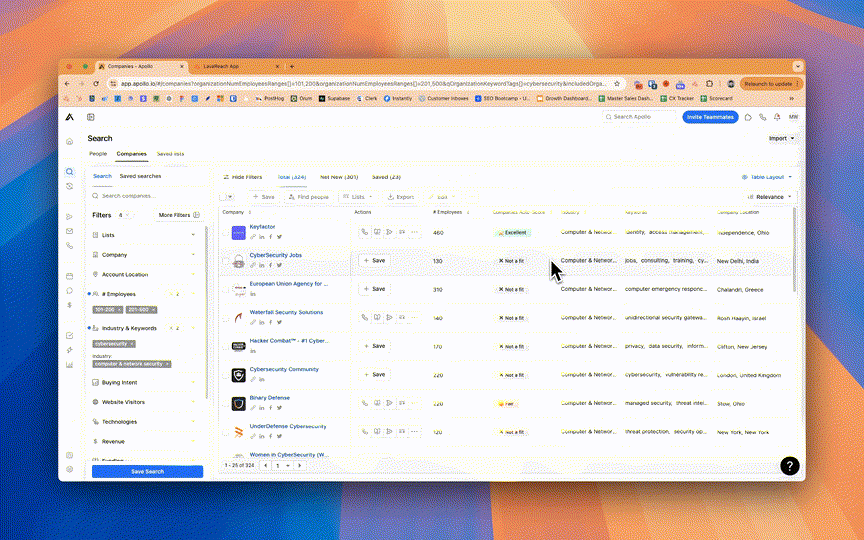Image resolution: width=864 pixels, height=540 pixels.
Task: Show the Saved (23) tab
Action: (x=386, y=177)
